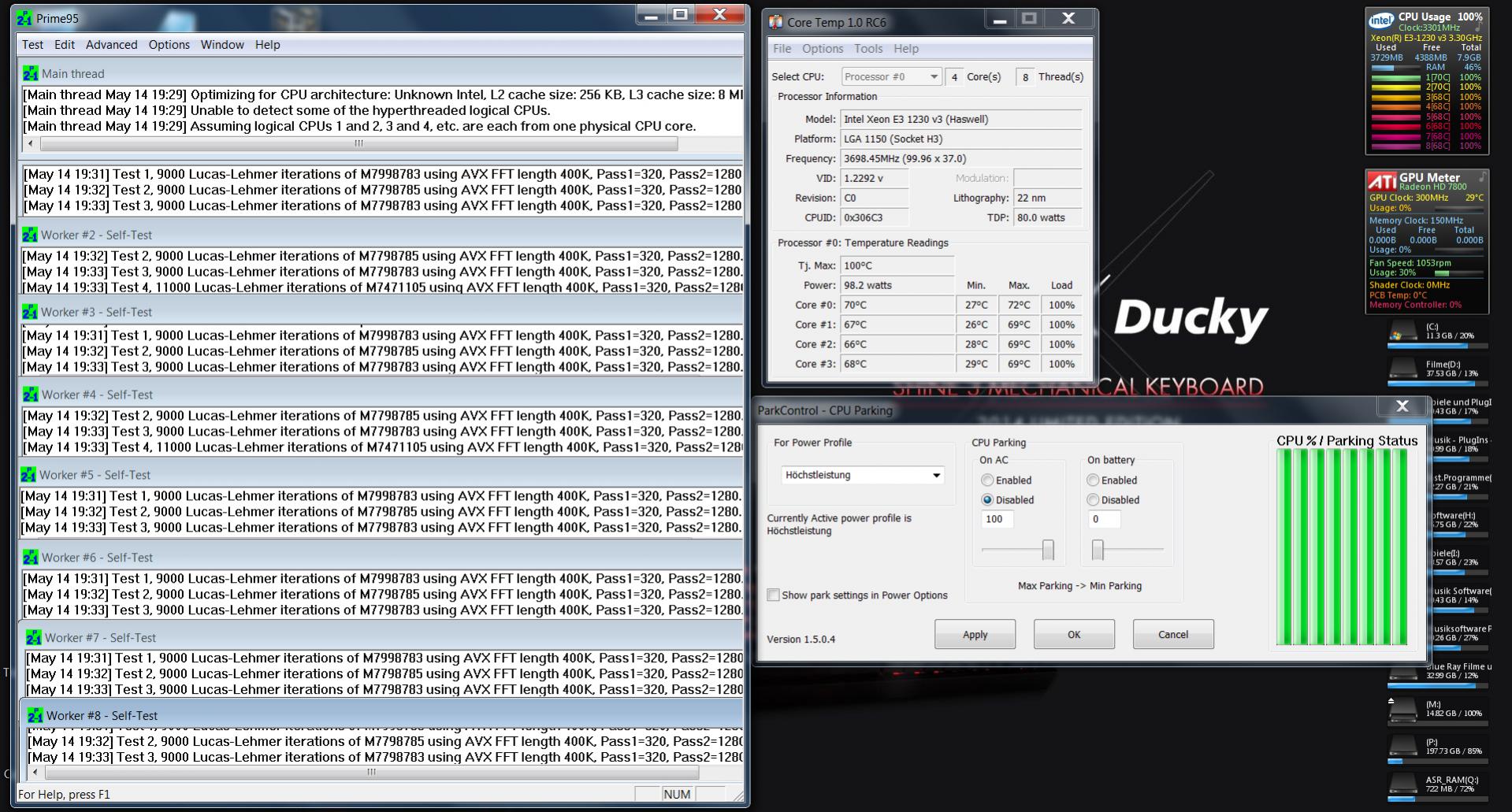Tick Show park settings in Power Options

pos(774,595)
